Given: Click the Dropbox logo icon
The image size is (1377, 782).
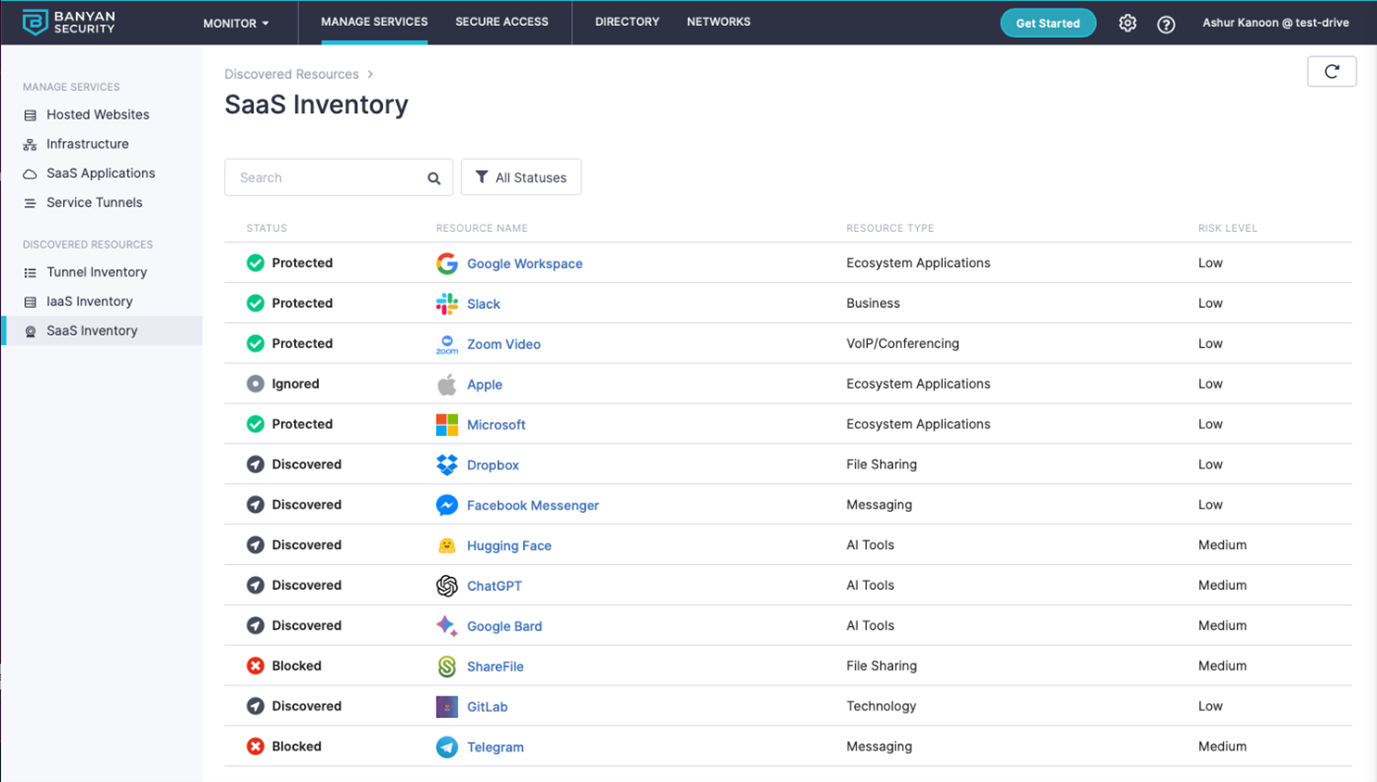Looking at the screenshot, I should pyautogui.click(x=447, y=465).
